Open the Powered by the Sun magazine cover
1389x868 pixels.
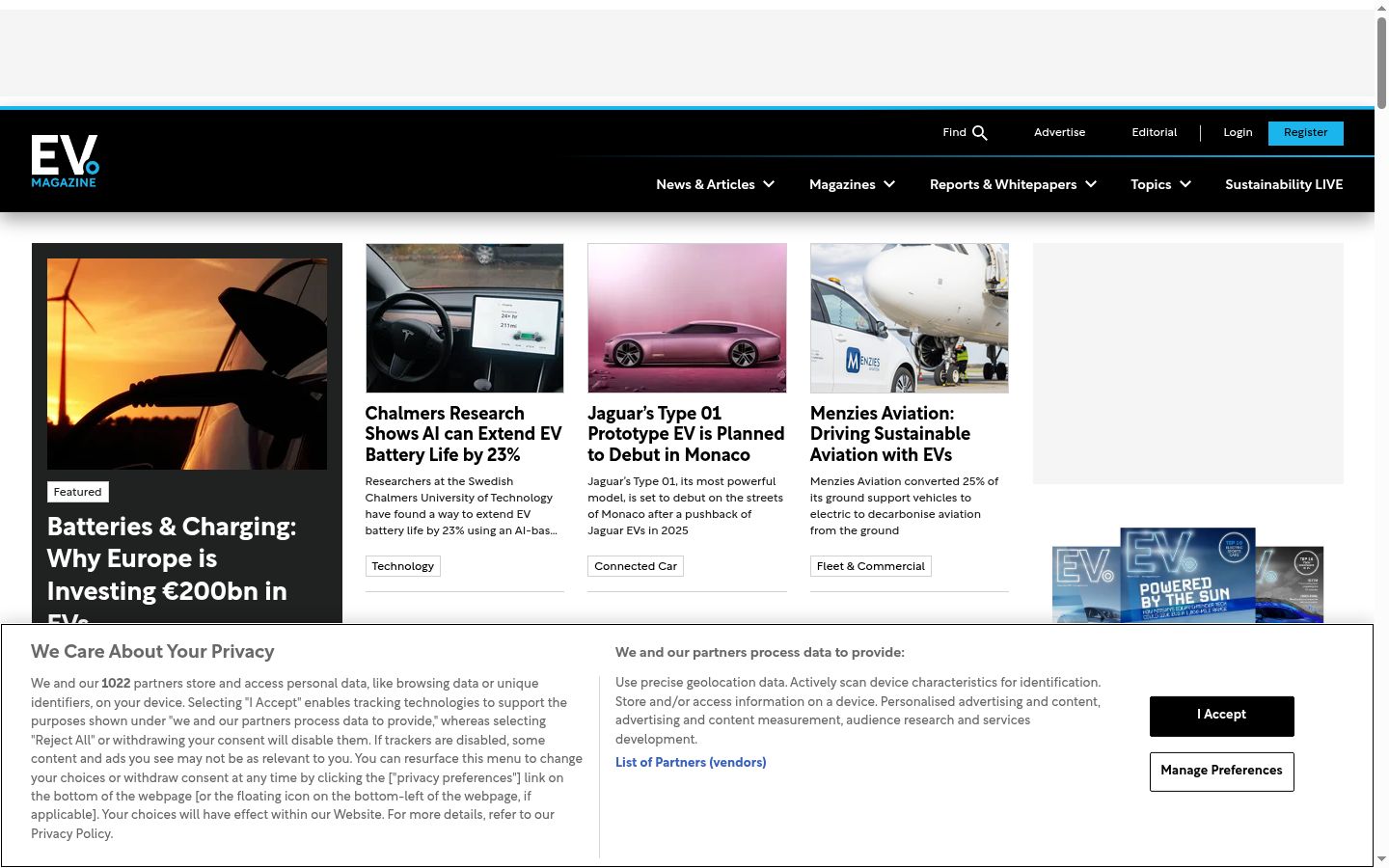(x=1188, y=575)
